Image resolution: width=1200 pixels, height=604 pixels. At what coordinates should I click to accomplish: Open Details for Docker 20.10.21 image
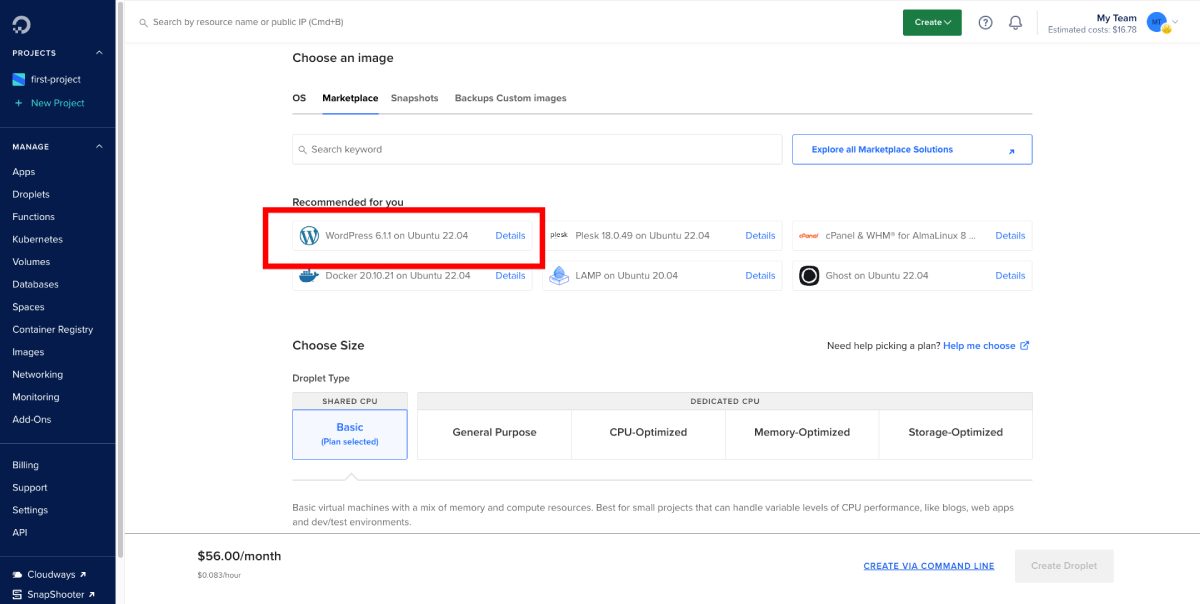(510, 275)
